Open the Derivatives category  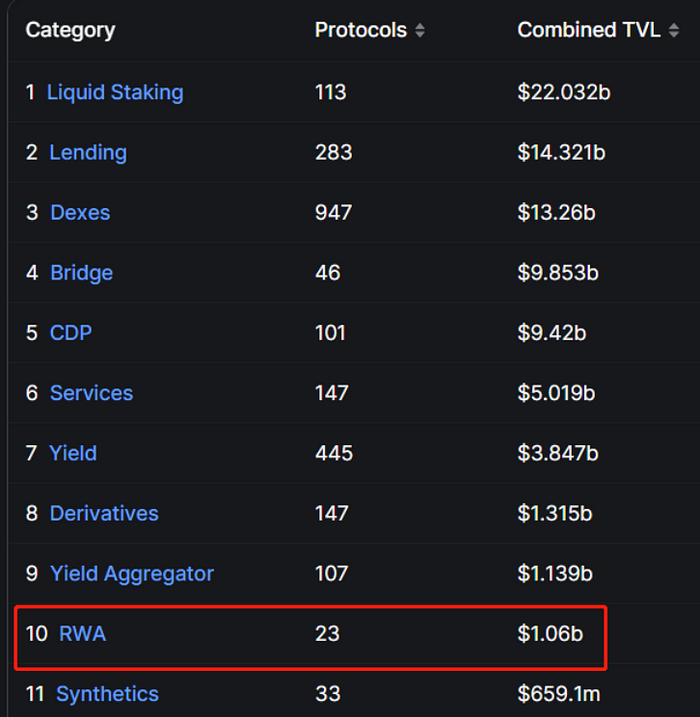104,513
